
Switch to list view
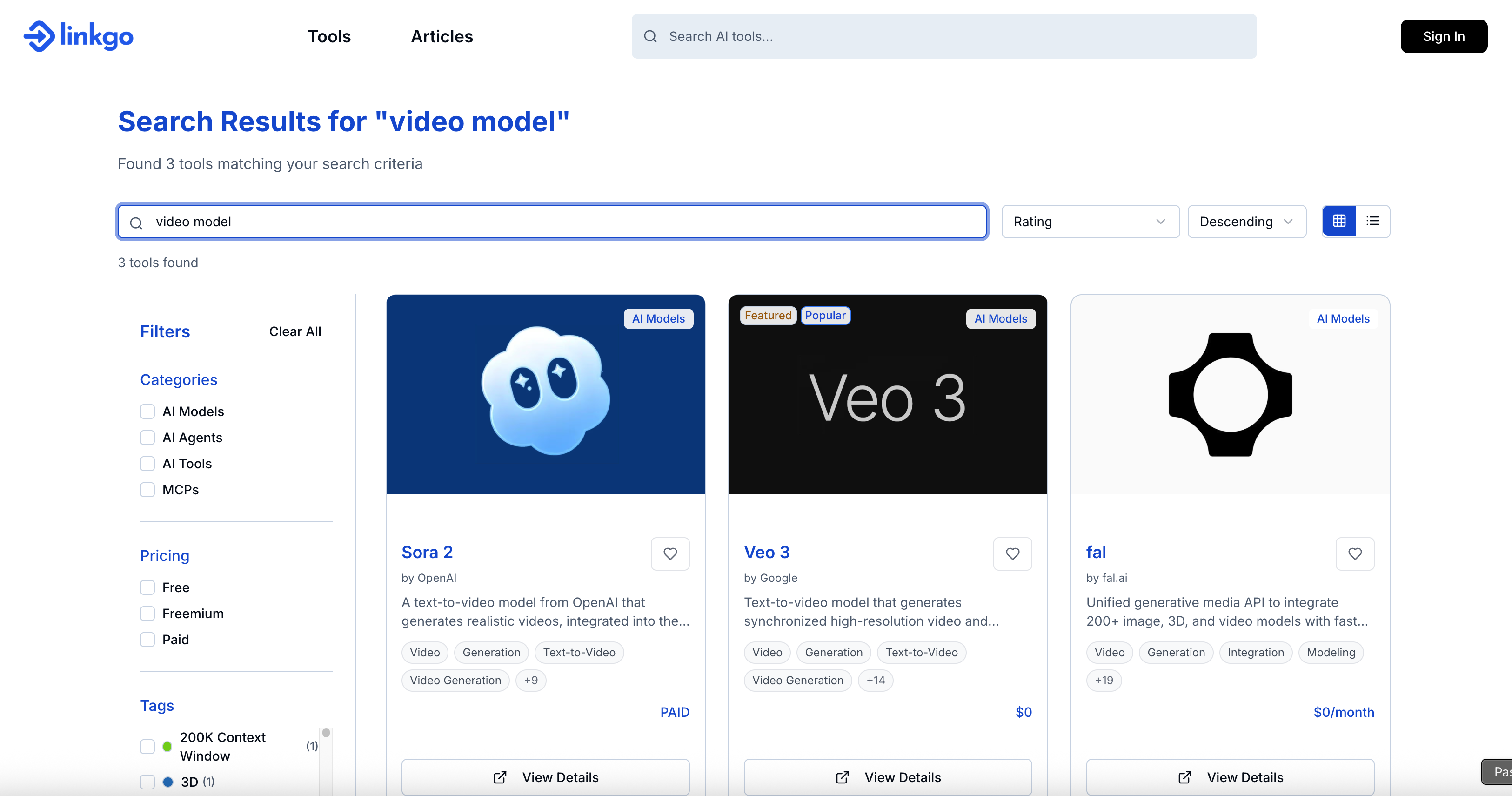pyautogui.click(x=1372, y=221)
